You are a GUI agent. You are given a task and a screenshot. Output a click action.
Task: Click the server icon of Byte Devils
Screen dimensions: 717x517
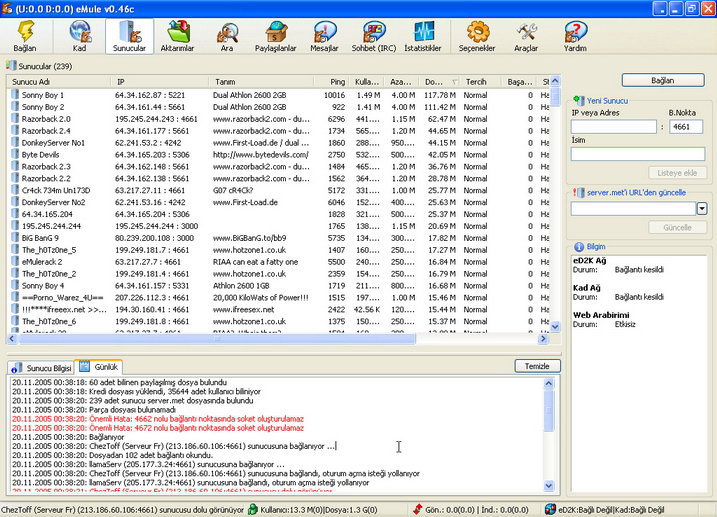pyautogui.click(x=15, y=154)
